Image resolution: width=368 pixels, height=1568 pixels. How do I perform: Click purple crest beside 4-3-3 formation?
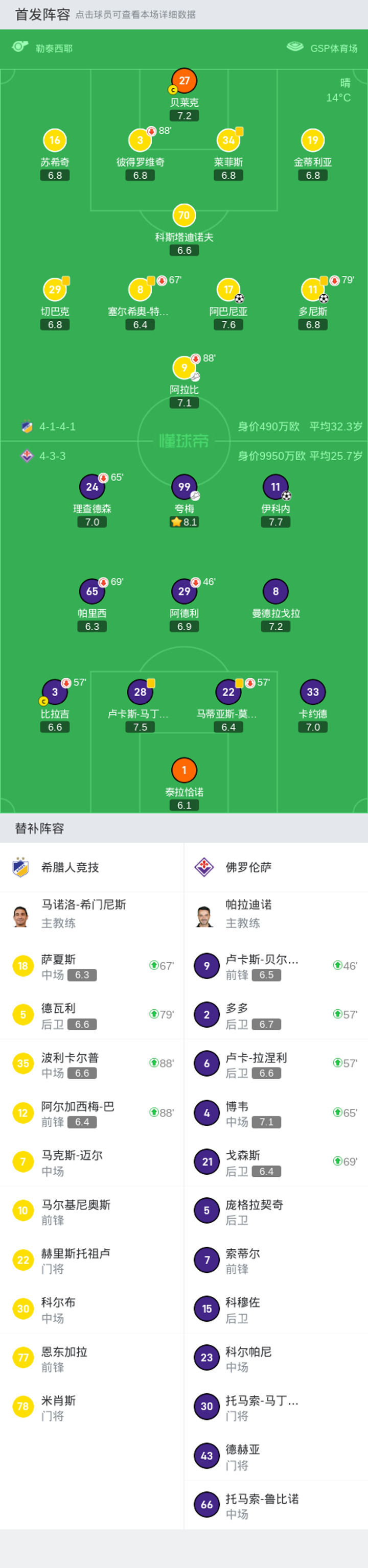pos(27,455)
